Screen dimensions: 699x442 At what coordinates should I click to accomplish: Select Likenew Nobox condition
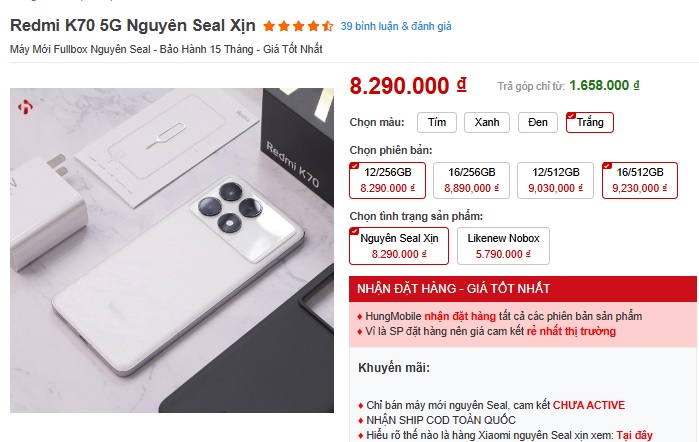503,246
